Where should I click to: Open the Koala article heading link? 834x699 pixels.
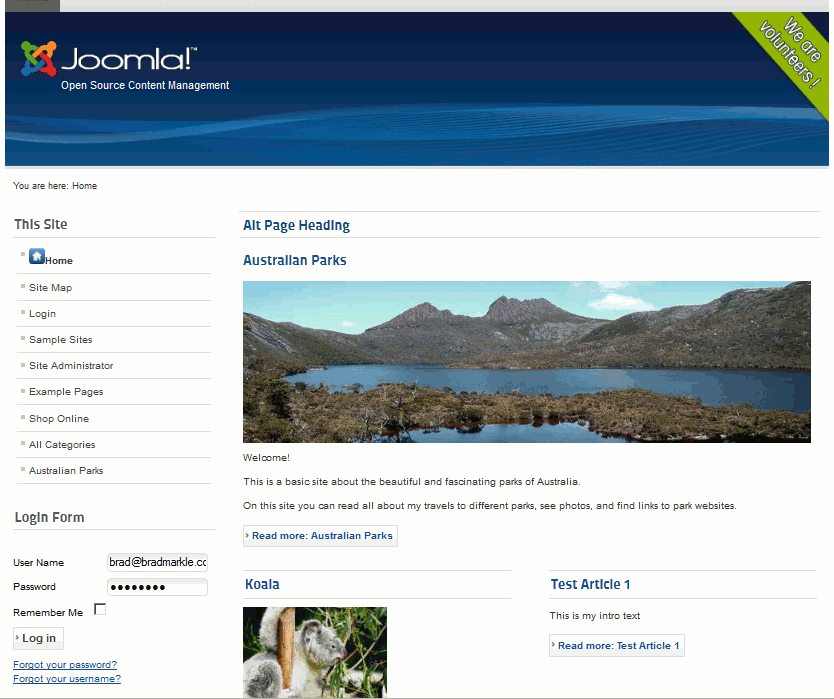[x=262, y=585]
